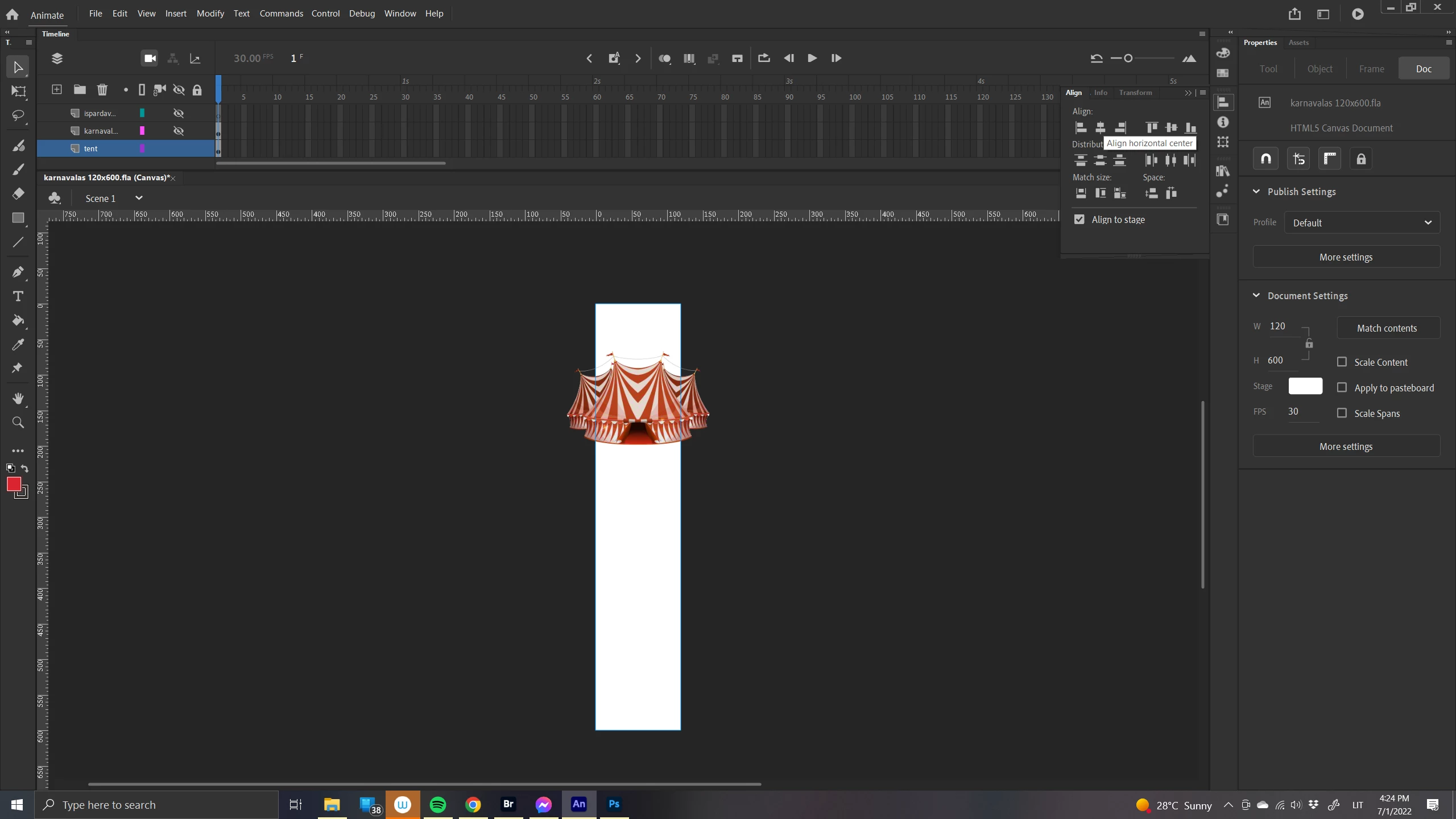1456x819 pixels.
Task: Click the new layer icon
Action: click(x=57, y=90)
